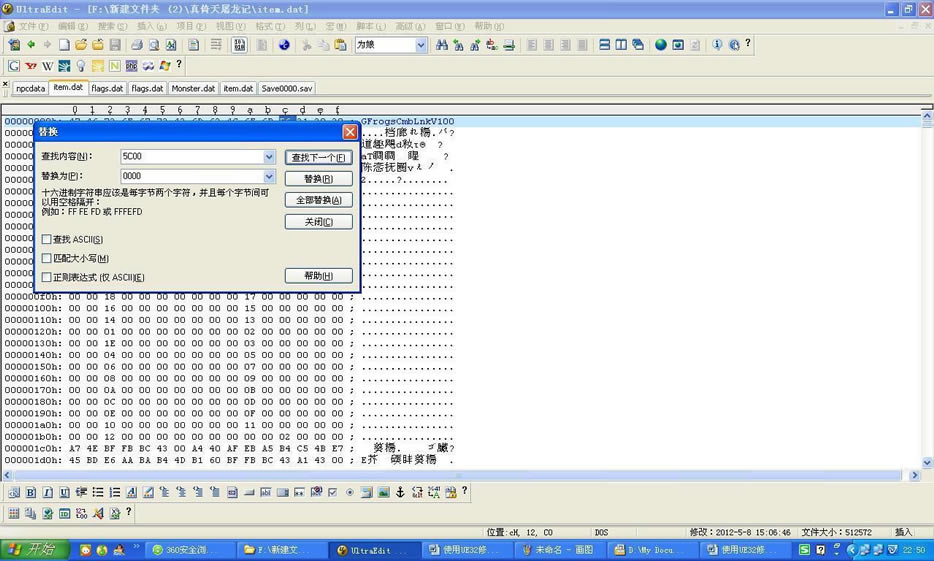The width and height of the screenshot is (934, 561).
Task: Click the Underline U icon in bottom toolbar
Action: (x=64, y=492)
